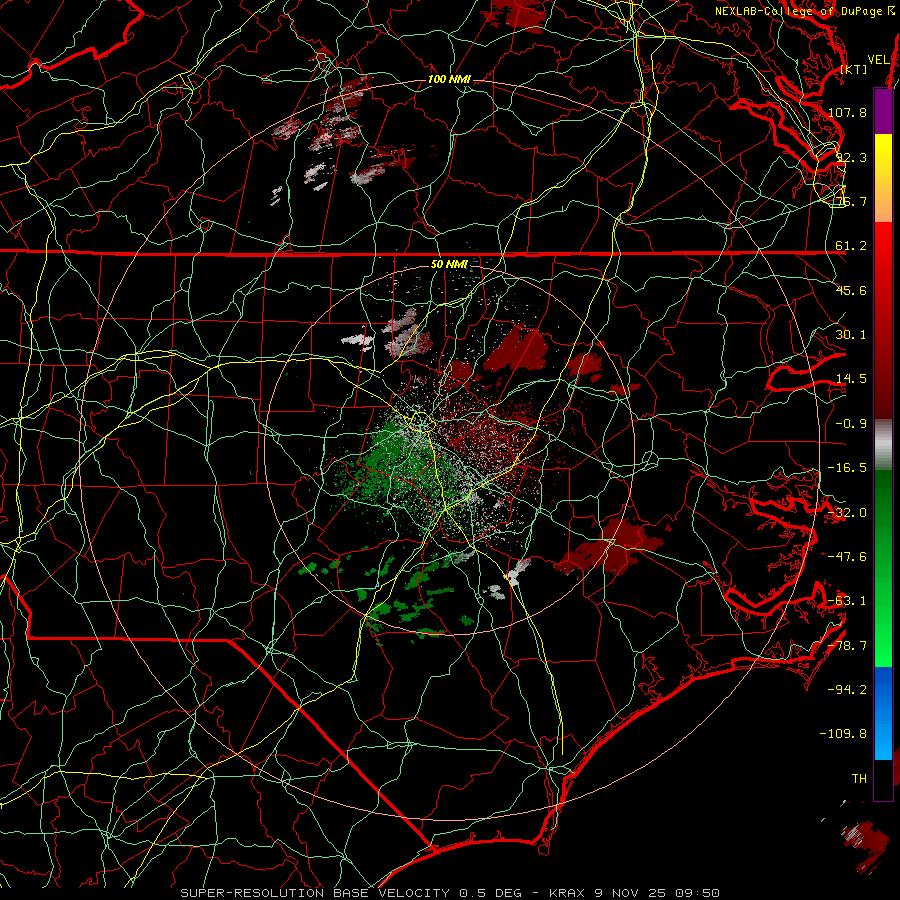Screen dimensions: 900x900
Task: Click the 92.3 velocity scale value
Action: pos(851,157)
